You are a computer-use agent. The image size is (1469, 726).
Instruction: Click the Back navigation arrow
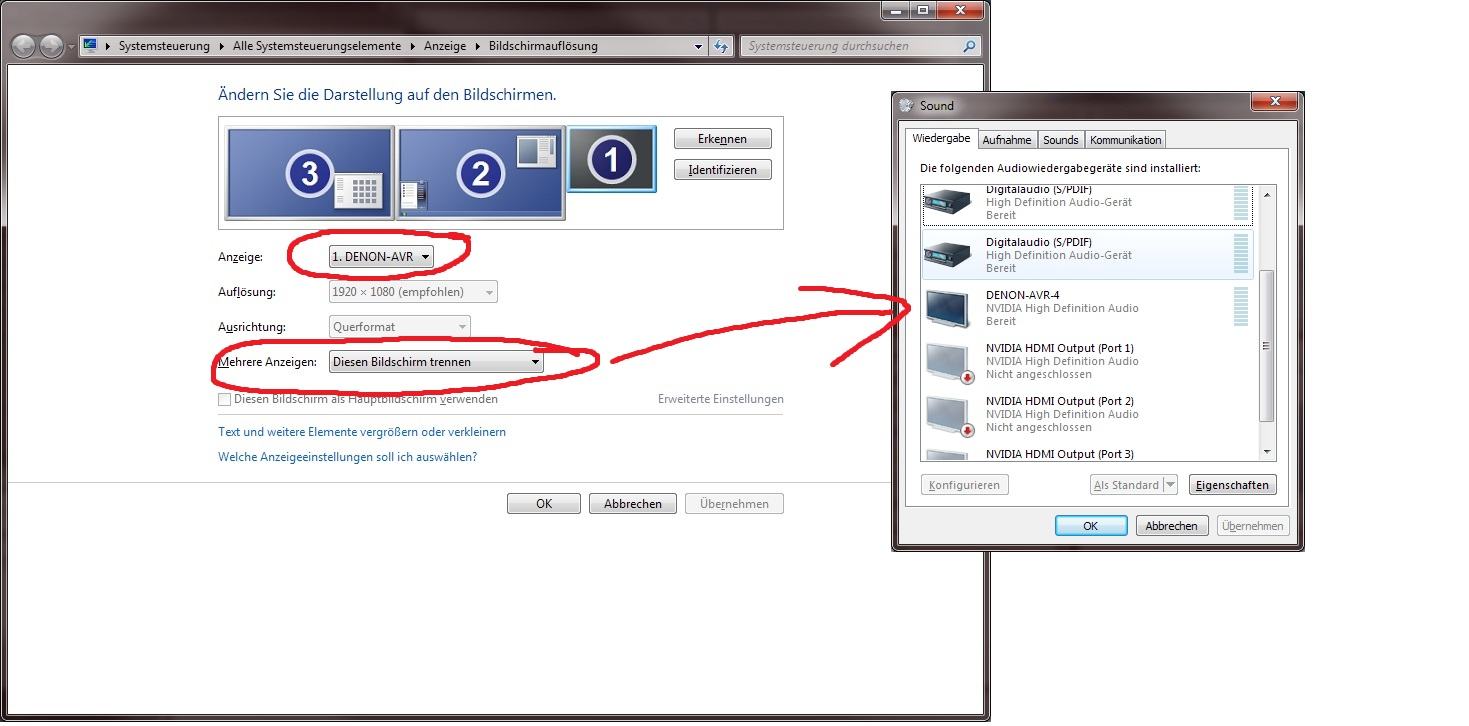(x=24, y=46)
